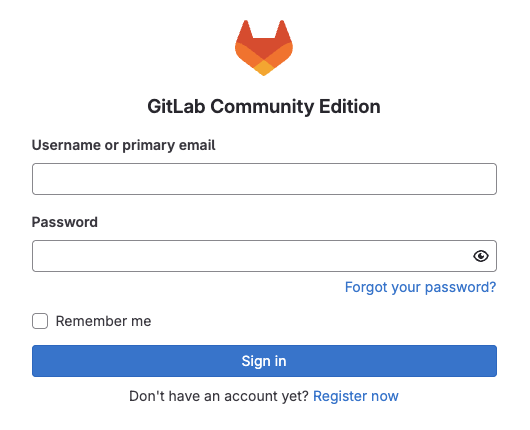Viewport: 530px width, 430px height.
Task: Click the "Password" field label
Action: [x=65, y=222]
